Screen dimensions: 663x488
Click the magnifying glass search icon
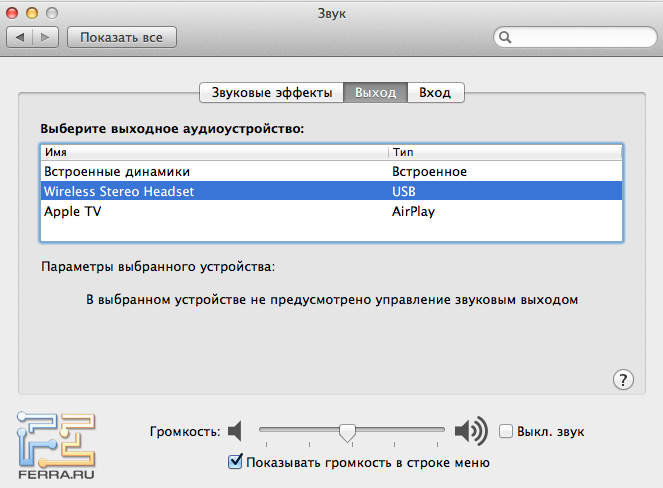pyautogui.click(x=505, y=38)
